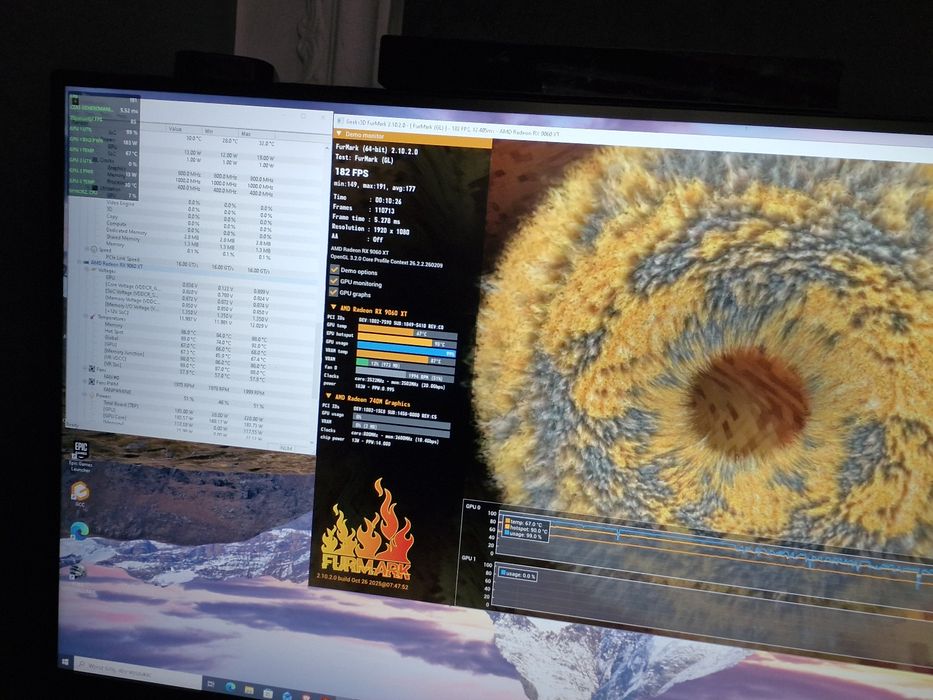The width and height of the screenshot is (933, 700).
Task: Click the 'Resolution : 1920 x 1080' line
Action: [371, 229]
